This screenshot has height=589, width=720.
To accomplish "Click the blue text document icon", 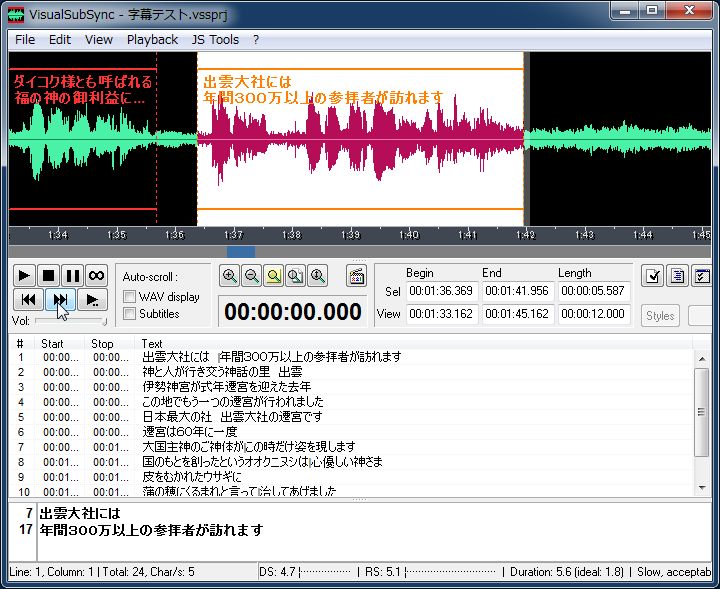I will [x=677, y=276].
